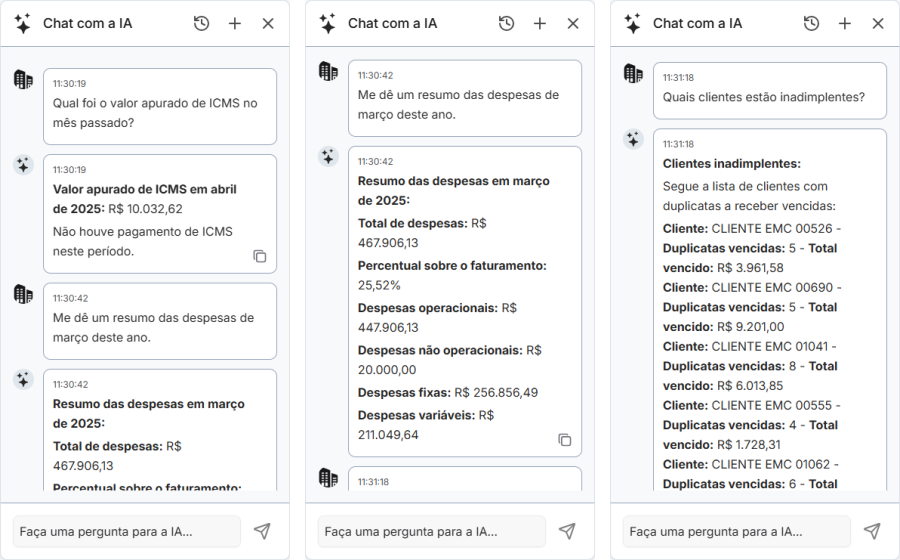Close the left chat panel

[268, 24]
